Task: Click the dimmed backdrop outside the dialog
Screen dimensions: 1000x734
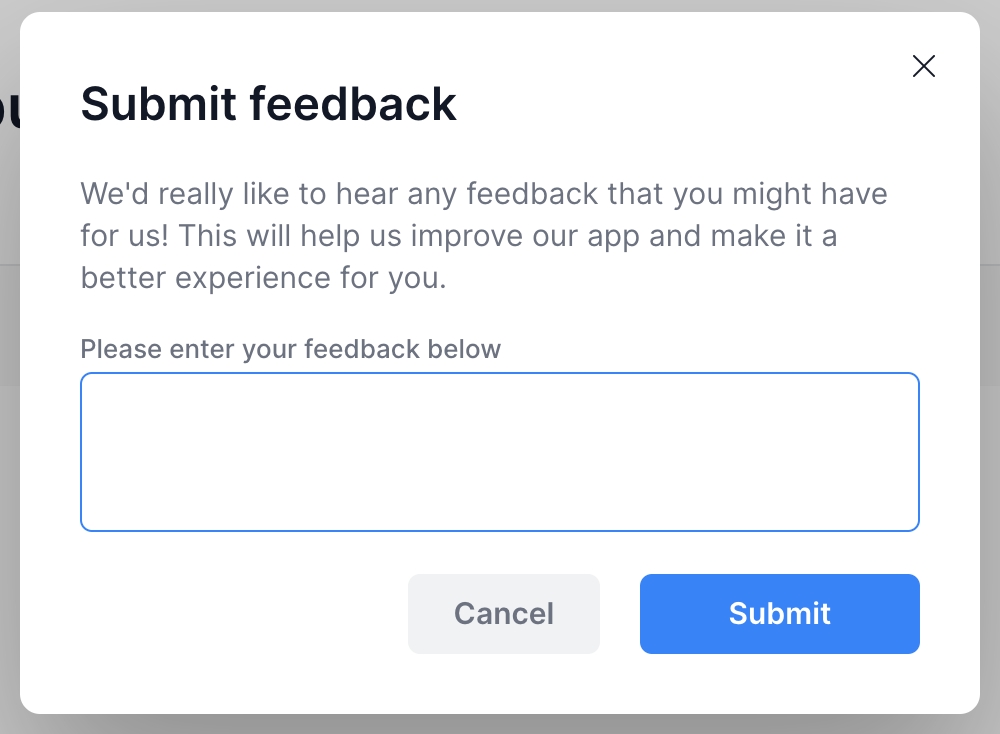Action: coord(990,400)
